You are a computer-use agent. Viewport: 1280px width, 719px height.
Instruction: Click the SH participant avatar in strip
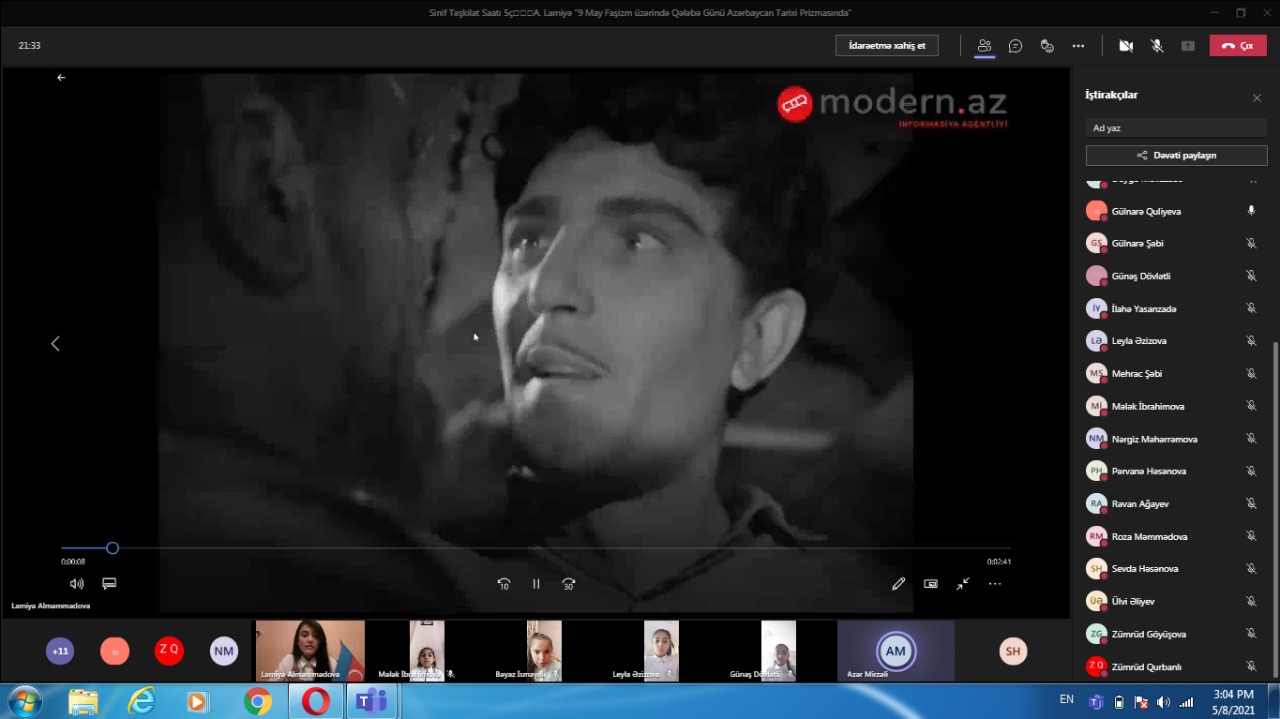coord(1013,651)
